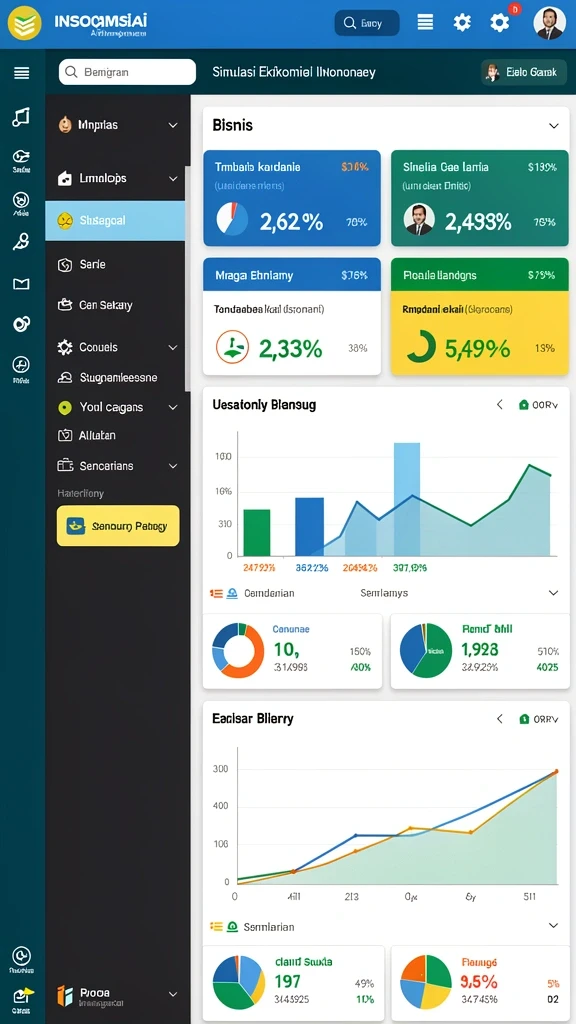Open settings gear with red notification badge

coord(500,23)
